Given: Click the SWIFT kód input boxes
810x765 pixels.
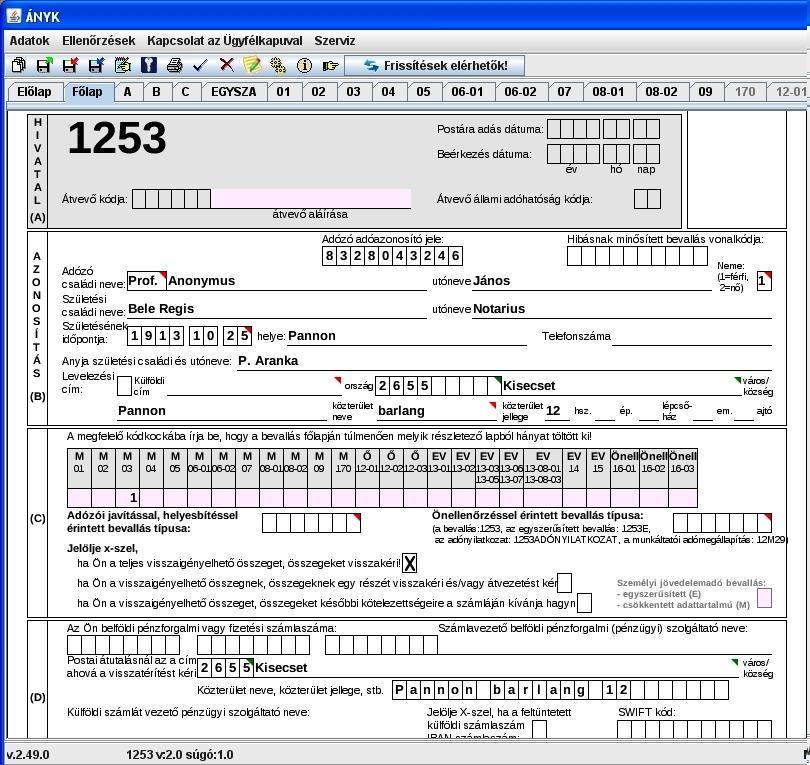Looking at the screenshot, I should pyautogui.click(x=694, y=729).
